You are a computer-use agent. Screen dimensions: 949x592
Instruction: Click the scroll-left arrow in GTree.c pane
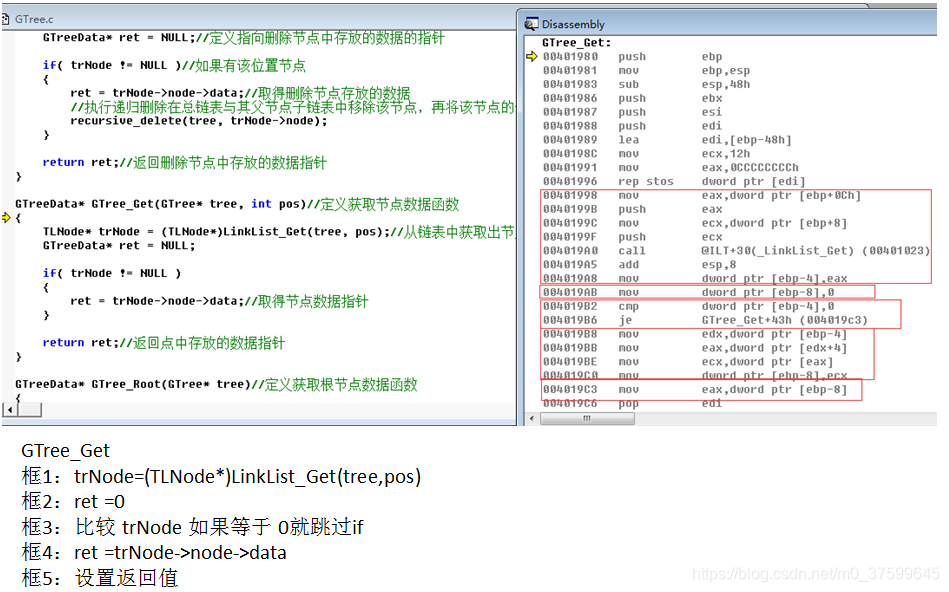pyautogui.click(x=10, y=410)
